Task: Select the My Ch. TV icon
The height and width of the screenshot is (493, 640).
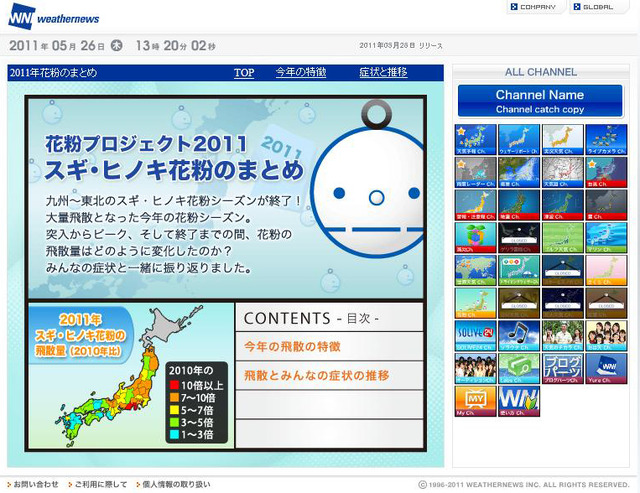Action: pyautogui.click(x=475, y=399)
